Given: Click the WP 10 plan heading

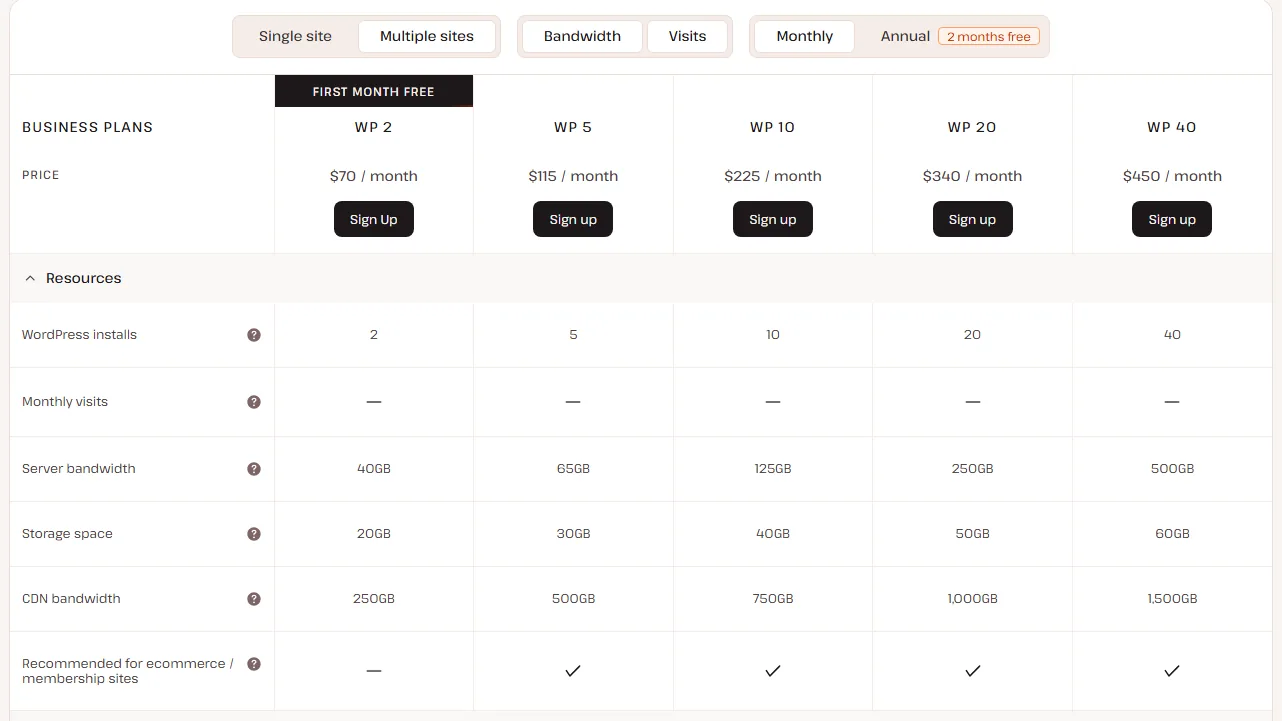Looking at the screenshot, I should [773, 127].
